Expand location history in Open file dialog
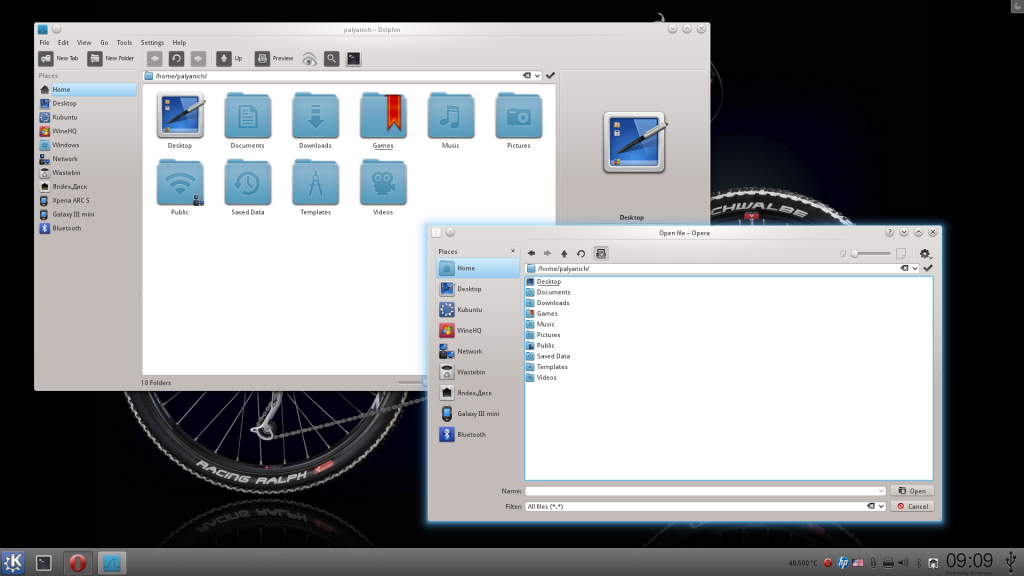Screen dimensions: 1024x576 coord(915,268)
